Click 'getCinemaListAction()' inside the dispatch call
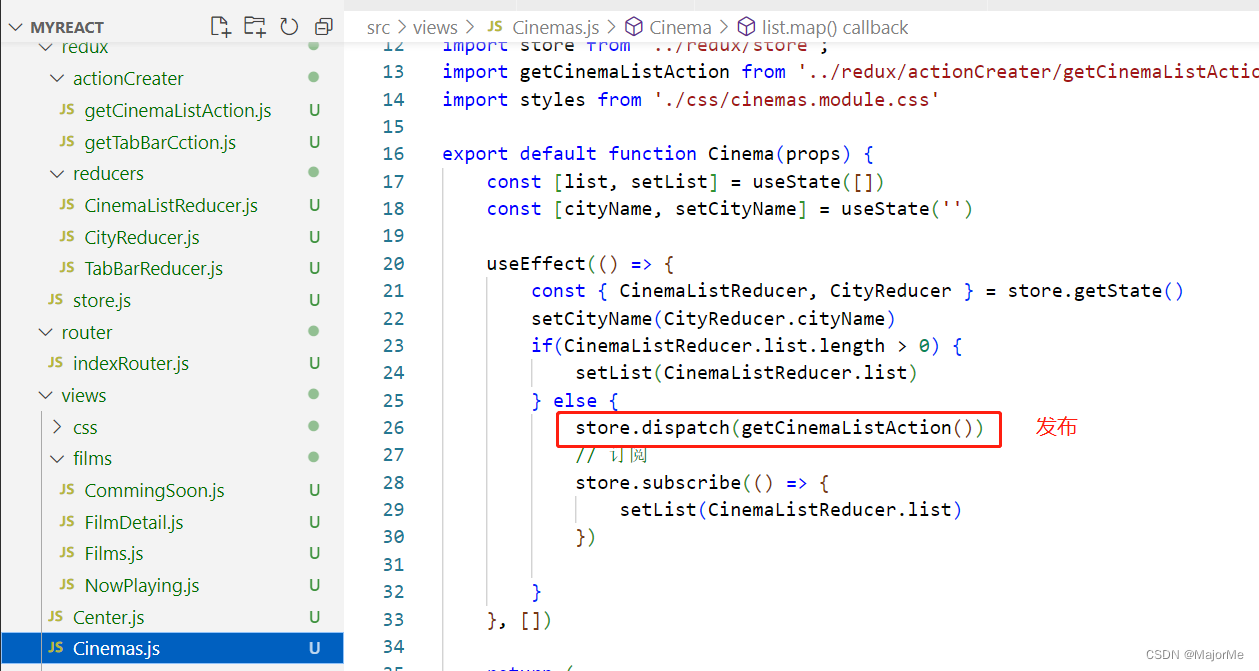 [857, 428]
